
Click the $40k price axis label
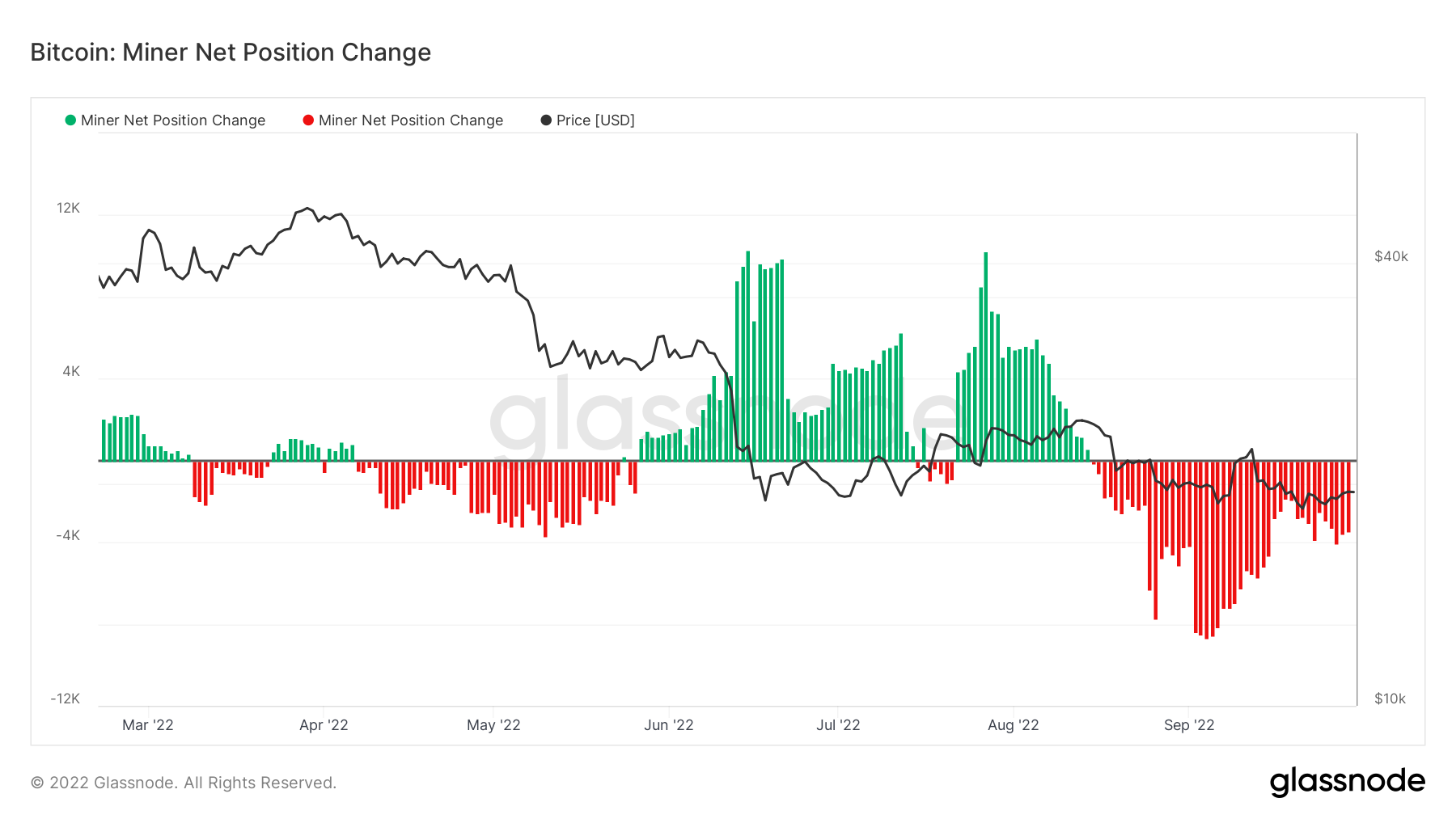point(1391,256)
